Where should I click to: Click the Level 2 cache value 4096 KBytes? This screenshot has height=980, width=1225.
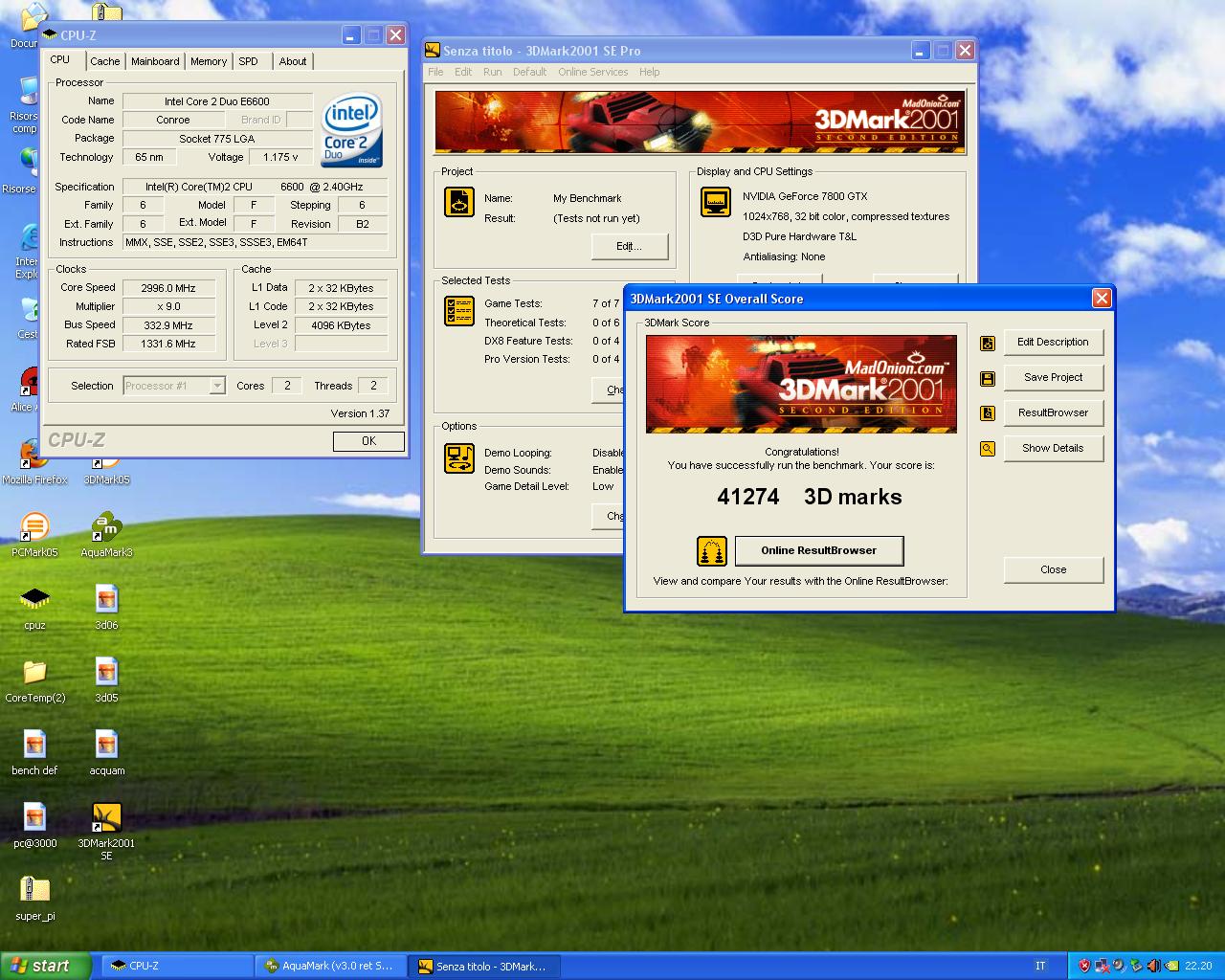(x=341, y=325)
